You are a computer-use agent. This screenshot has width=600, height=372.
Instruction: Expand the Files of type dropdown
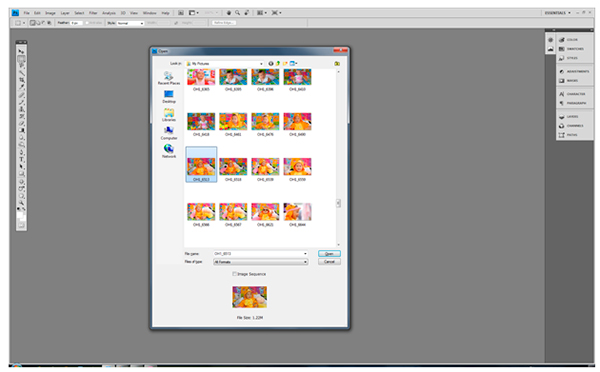click(261, 262)
